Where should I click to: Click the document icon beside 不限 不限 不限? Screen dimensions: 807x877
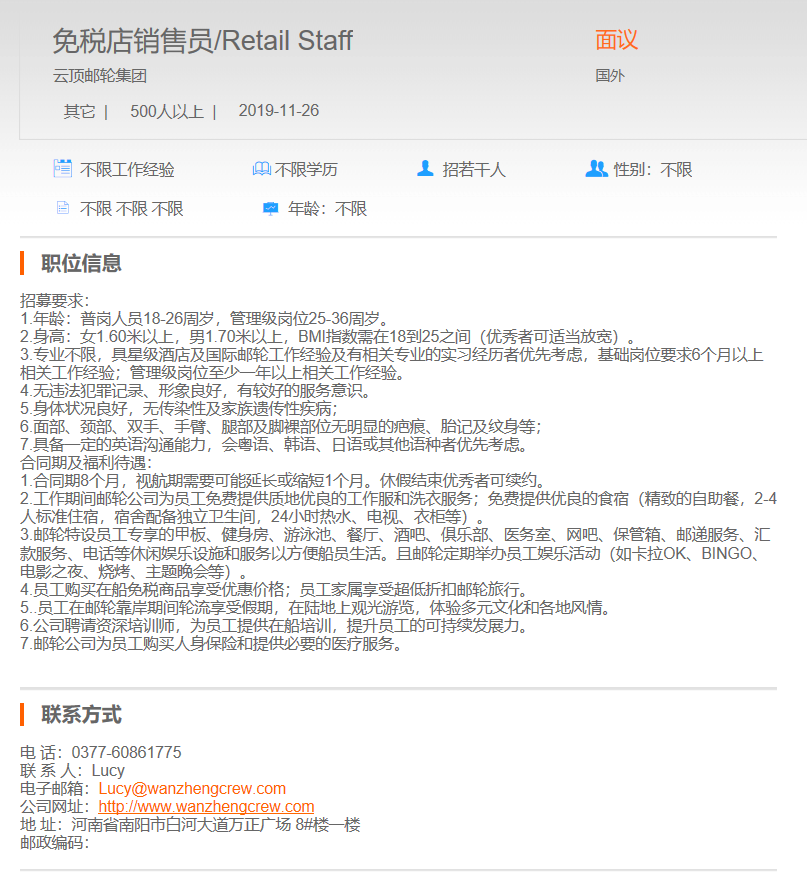pos(63,208)
